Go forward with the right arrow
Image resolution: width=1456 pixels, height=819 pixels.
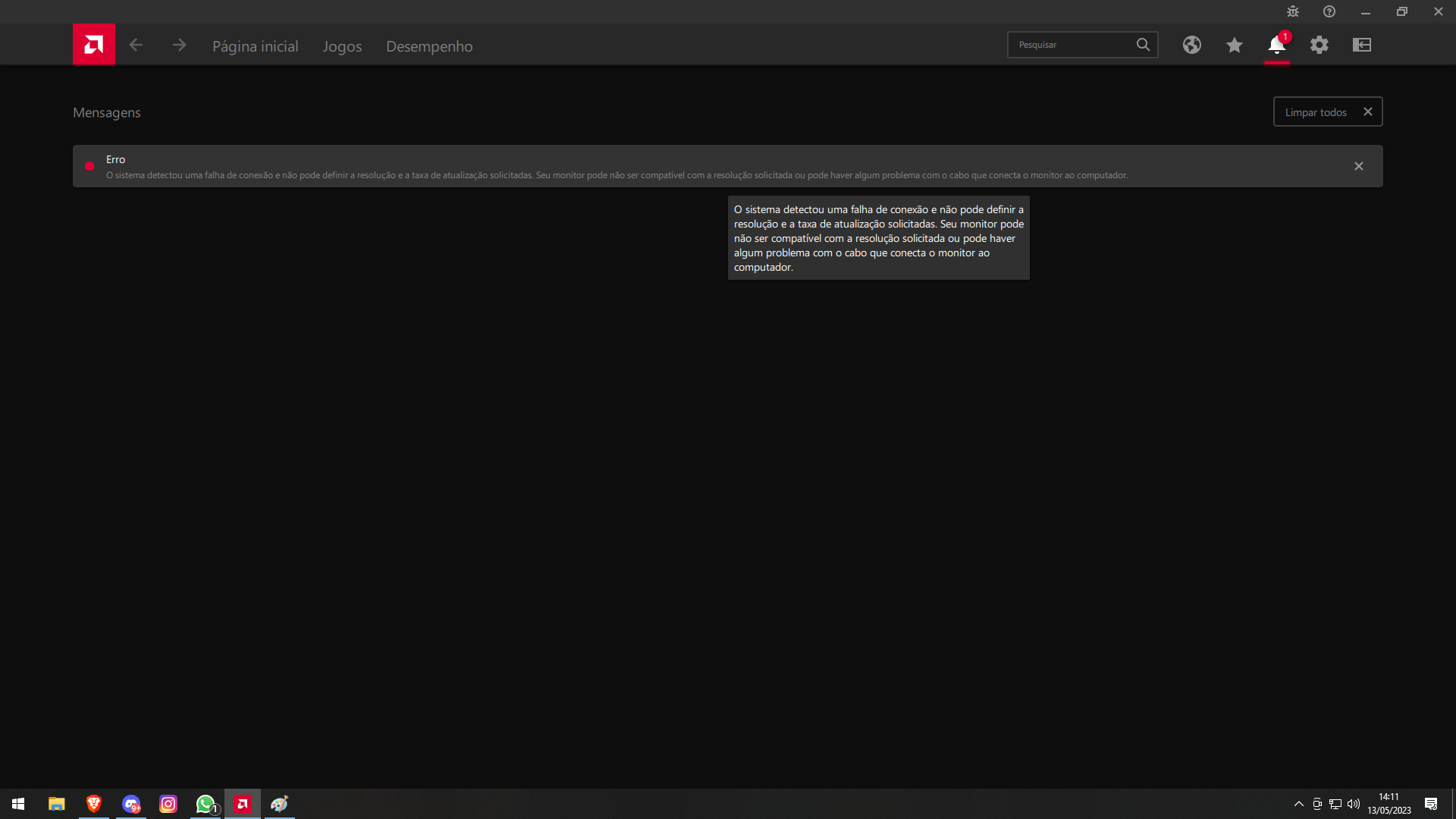point(179,45)
